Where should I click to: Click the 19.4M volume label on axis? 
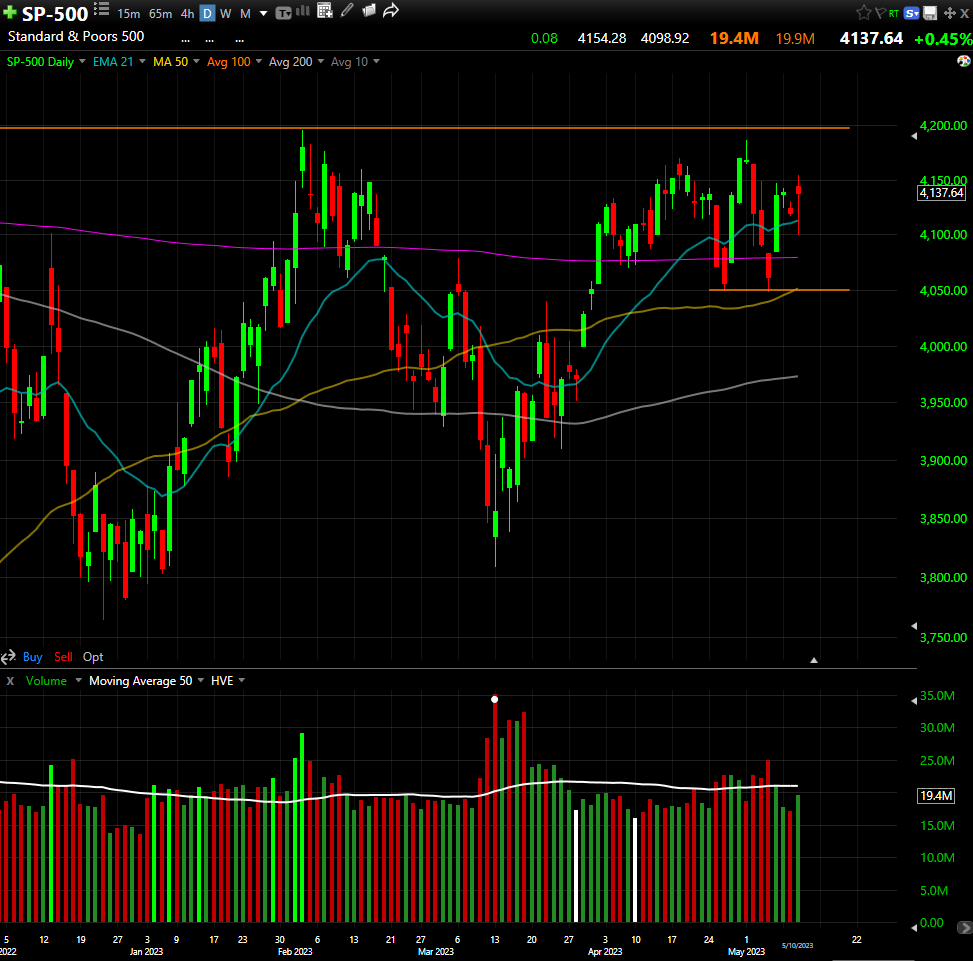936,795
